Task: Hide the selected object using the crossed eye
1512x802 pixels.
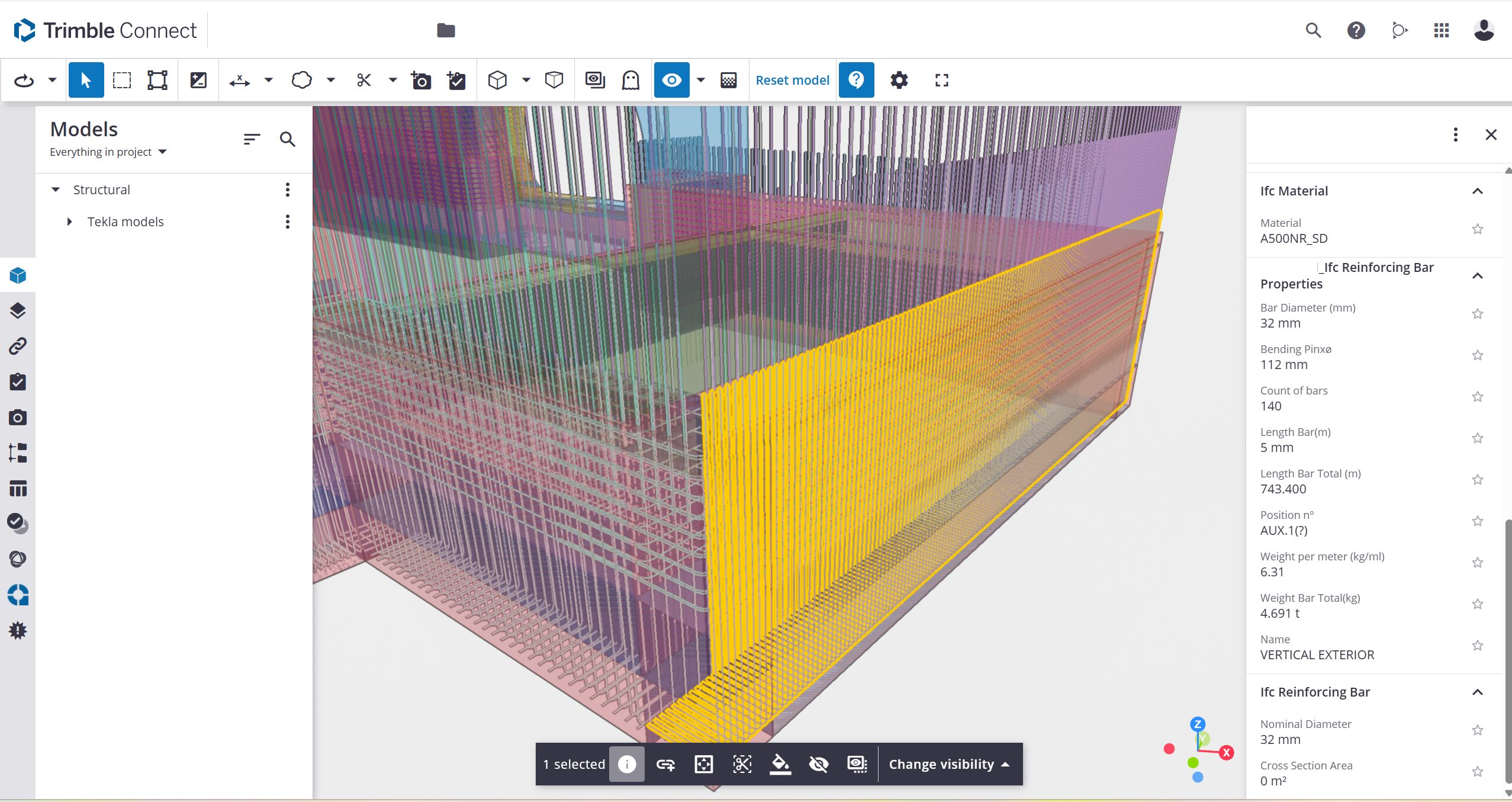Action: tap(818, 764)
